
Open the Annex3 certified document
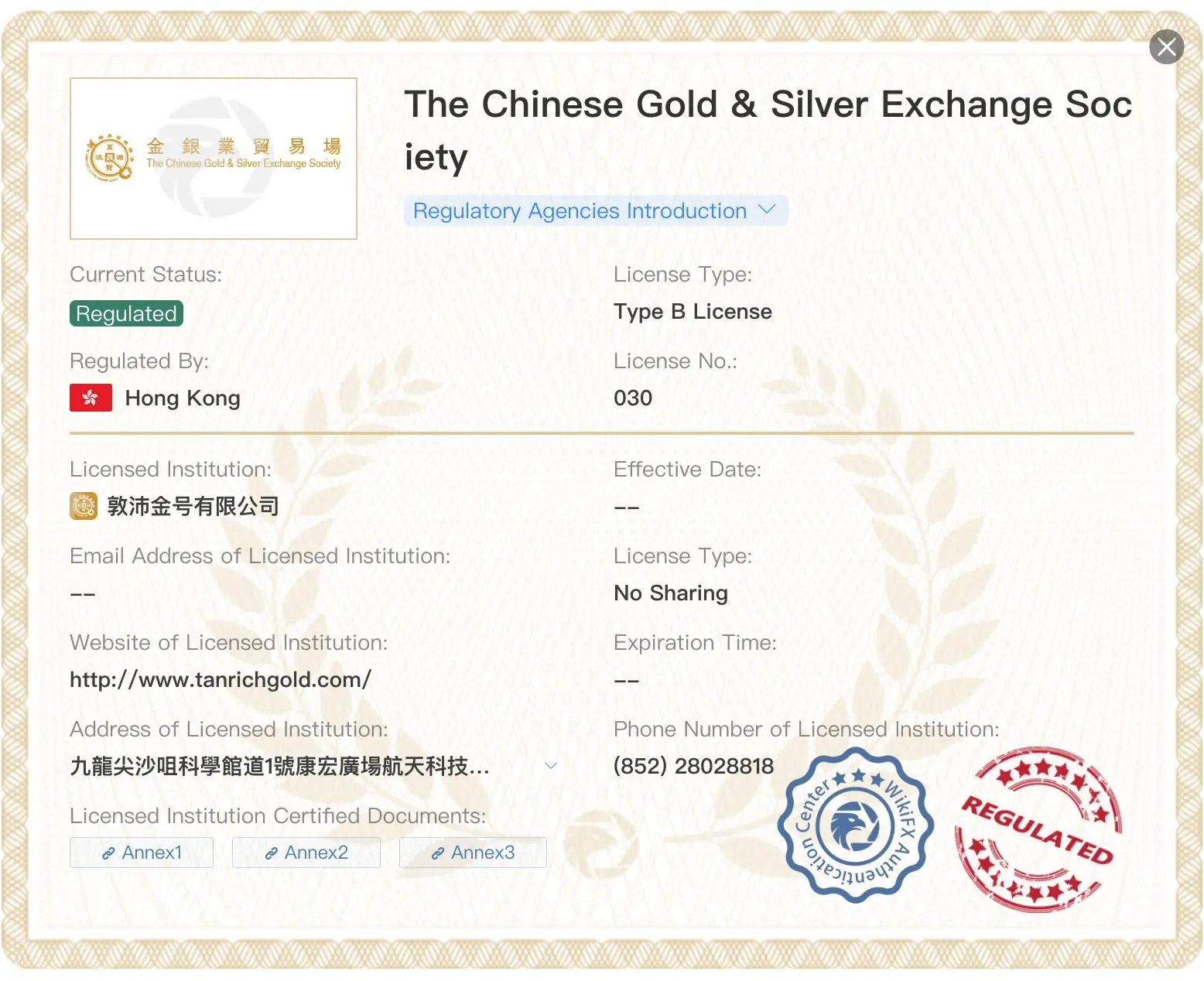tap(473, 853)
